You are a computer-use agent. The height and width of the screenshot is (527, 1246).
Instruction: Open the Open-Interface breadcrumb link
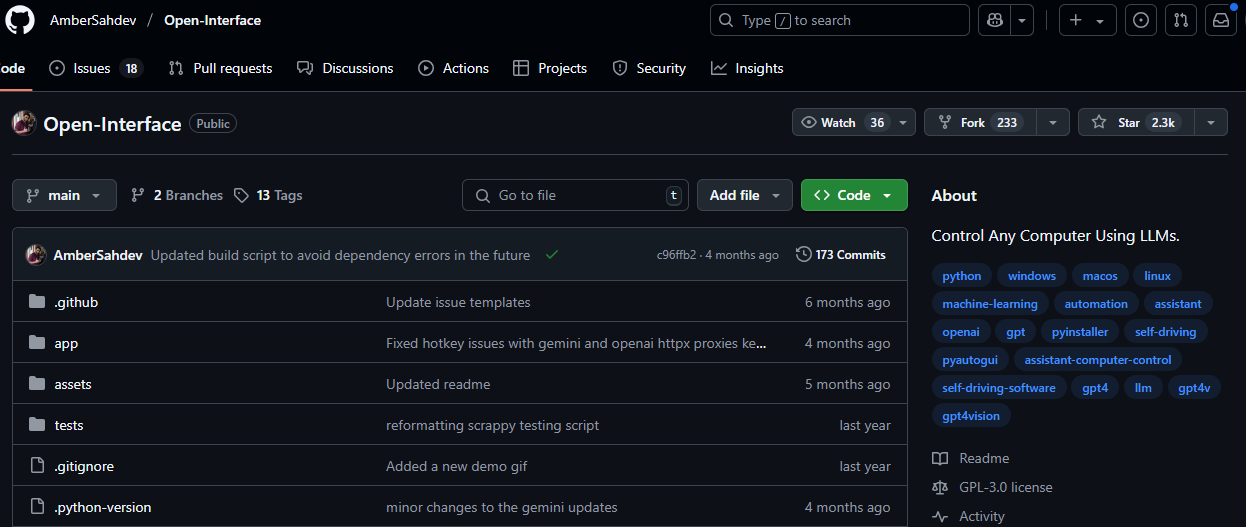pos(212,20)
